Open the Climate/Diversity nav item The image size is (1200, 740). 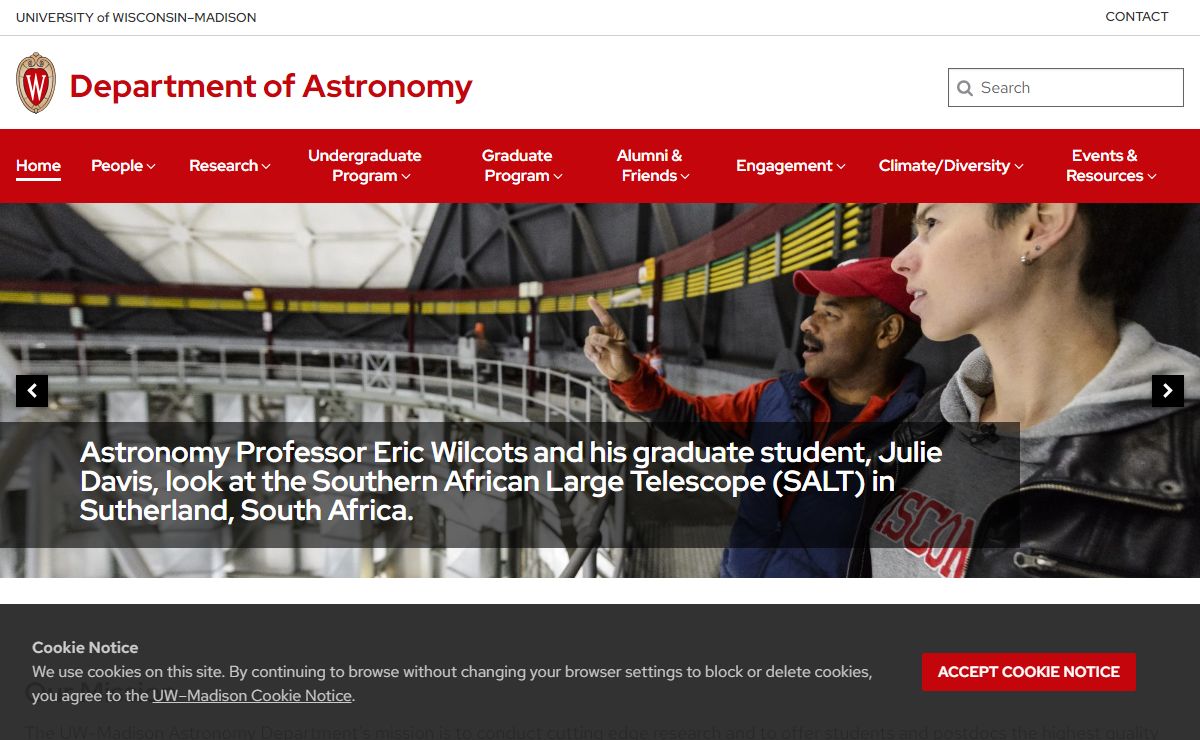pos(951,166)
